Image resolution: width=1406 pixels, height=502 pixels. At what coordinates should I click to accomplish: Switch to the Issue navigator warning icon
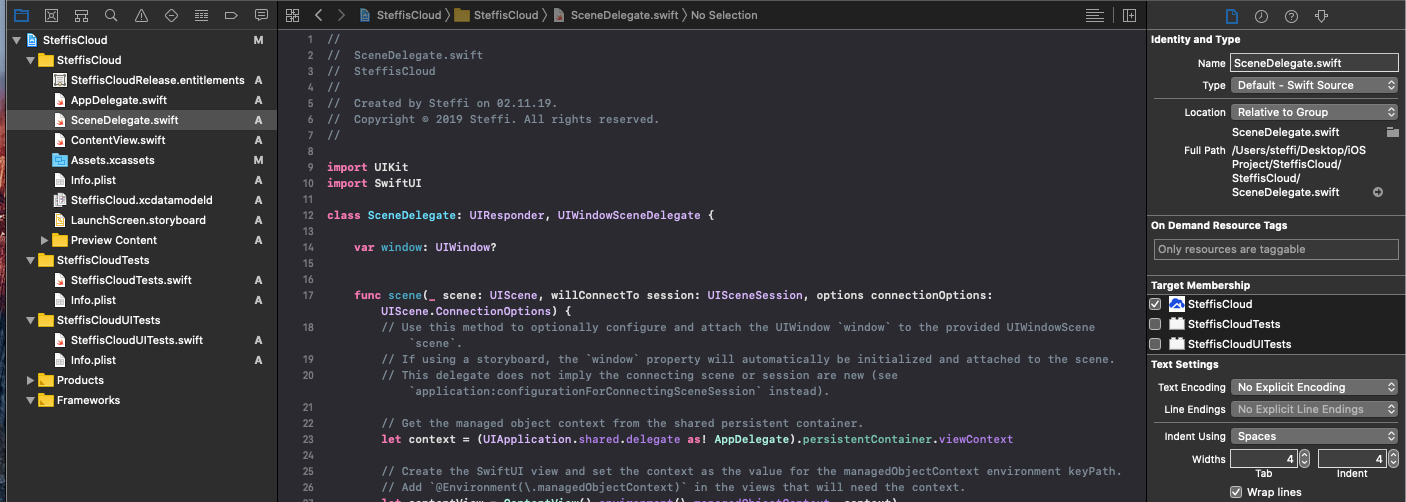(141, 16)
